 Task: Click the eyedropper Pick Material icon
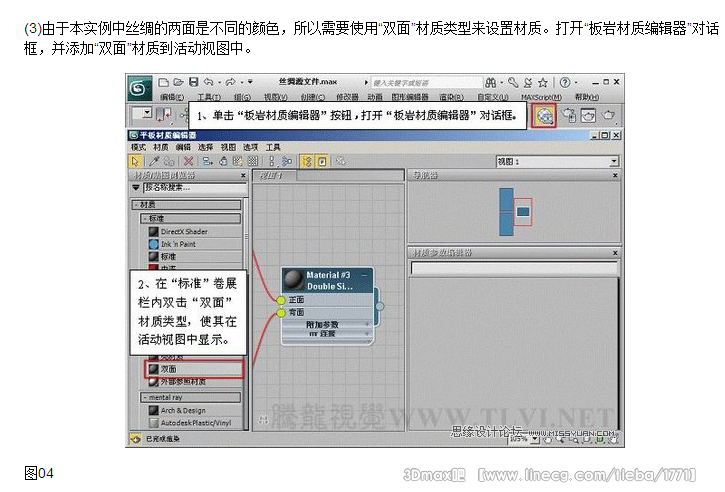pos(154,161)
